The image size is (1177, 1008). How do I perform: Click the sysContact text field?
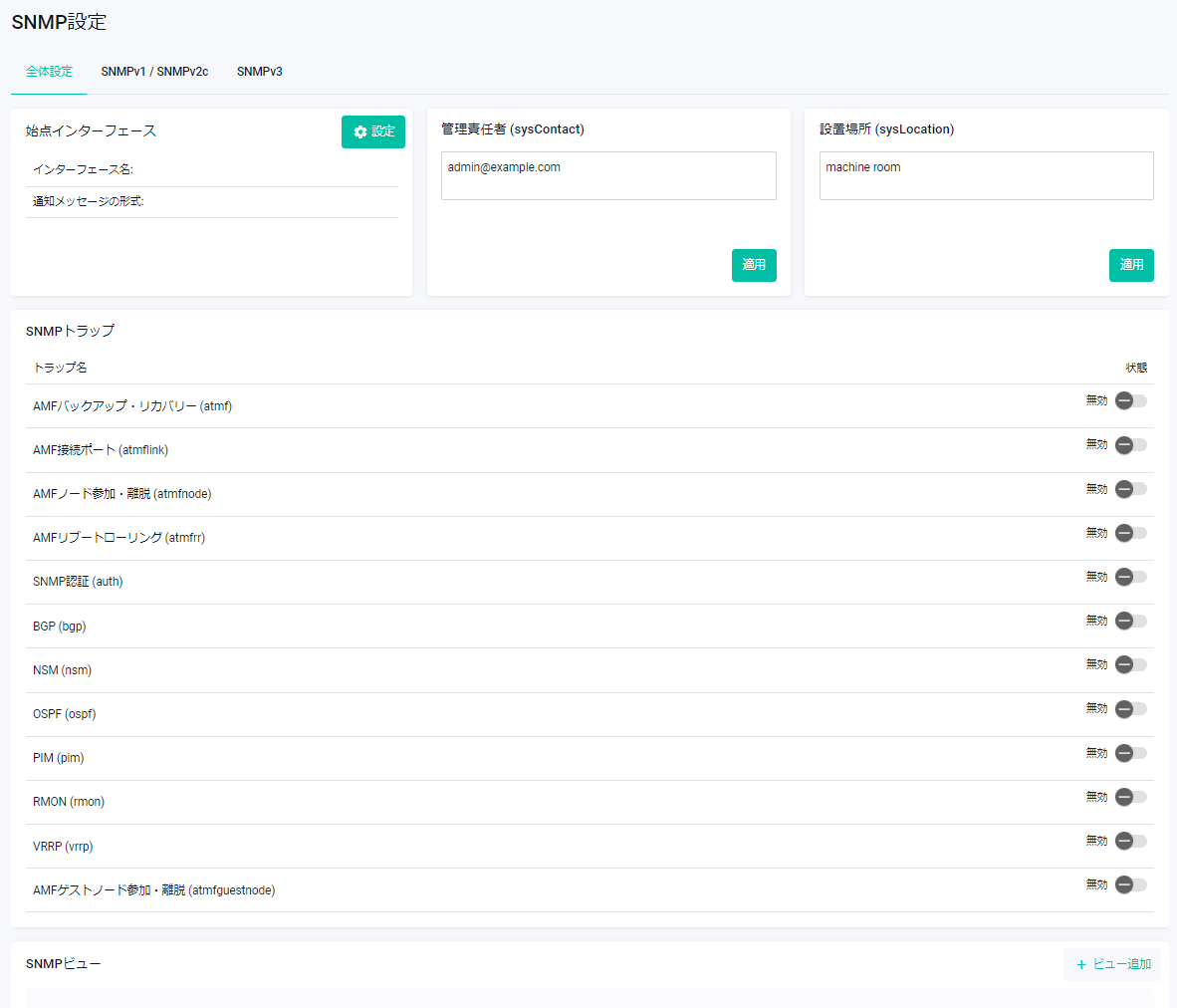607,175
